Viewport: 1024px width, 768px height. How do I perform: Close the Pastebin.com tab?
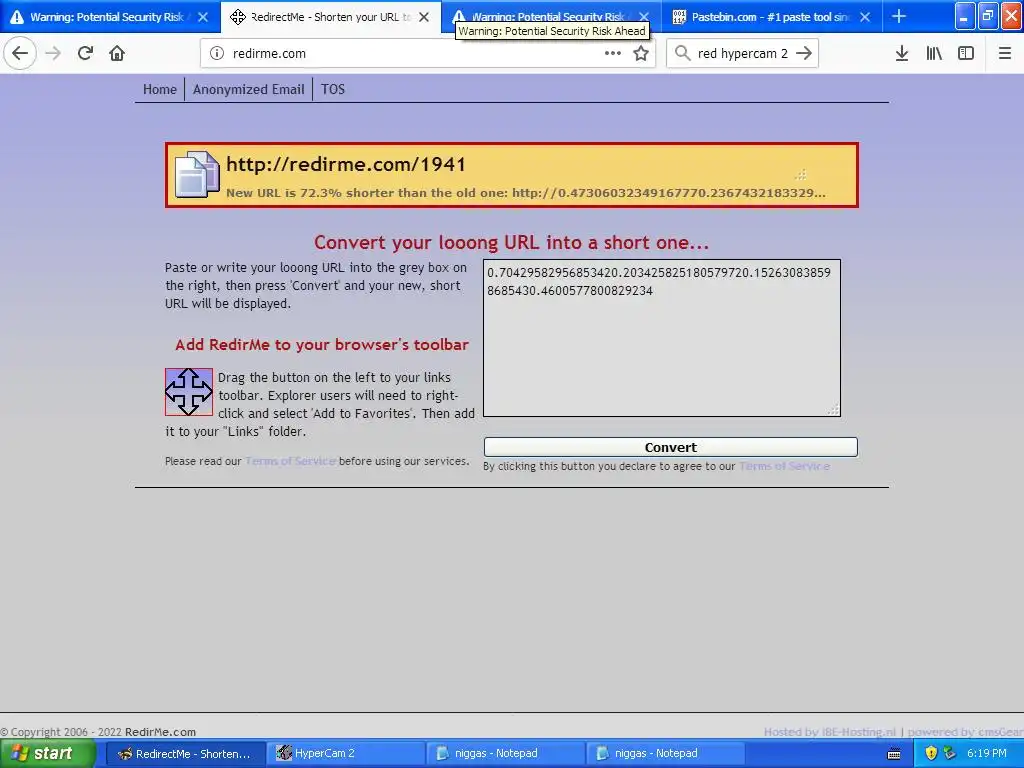pyautogui.click(x=865, y=17)
